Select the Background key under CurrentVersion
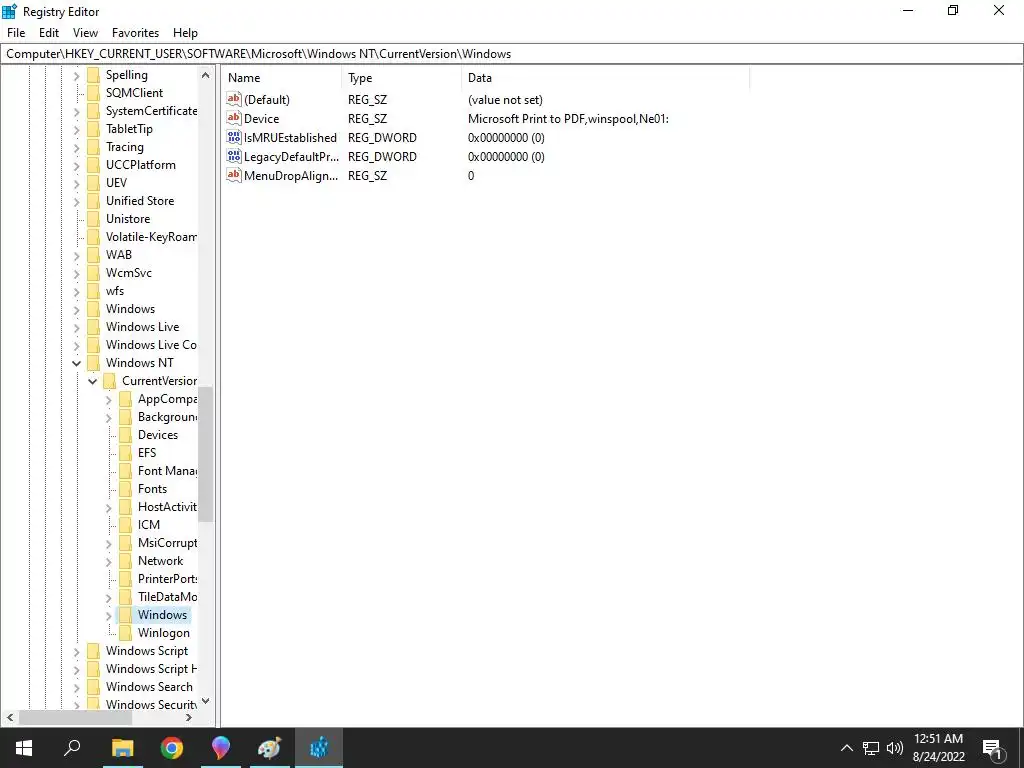 pos(167,417)
